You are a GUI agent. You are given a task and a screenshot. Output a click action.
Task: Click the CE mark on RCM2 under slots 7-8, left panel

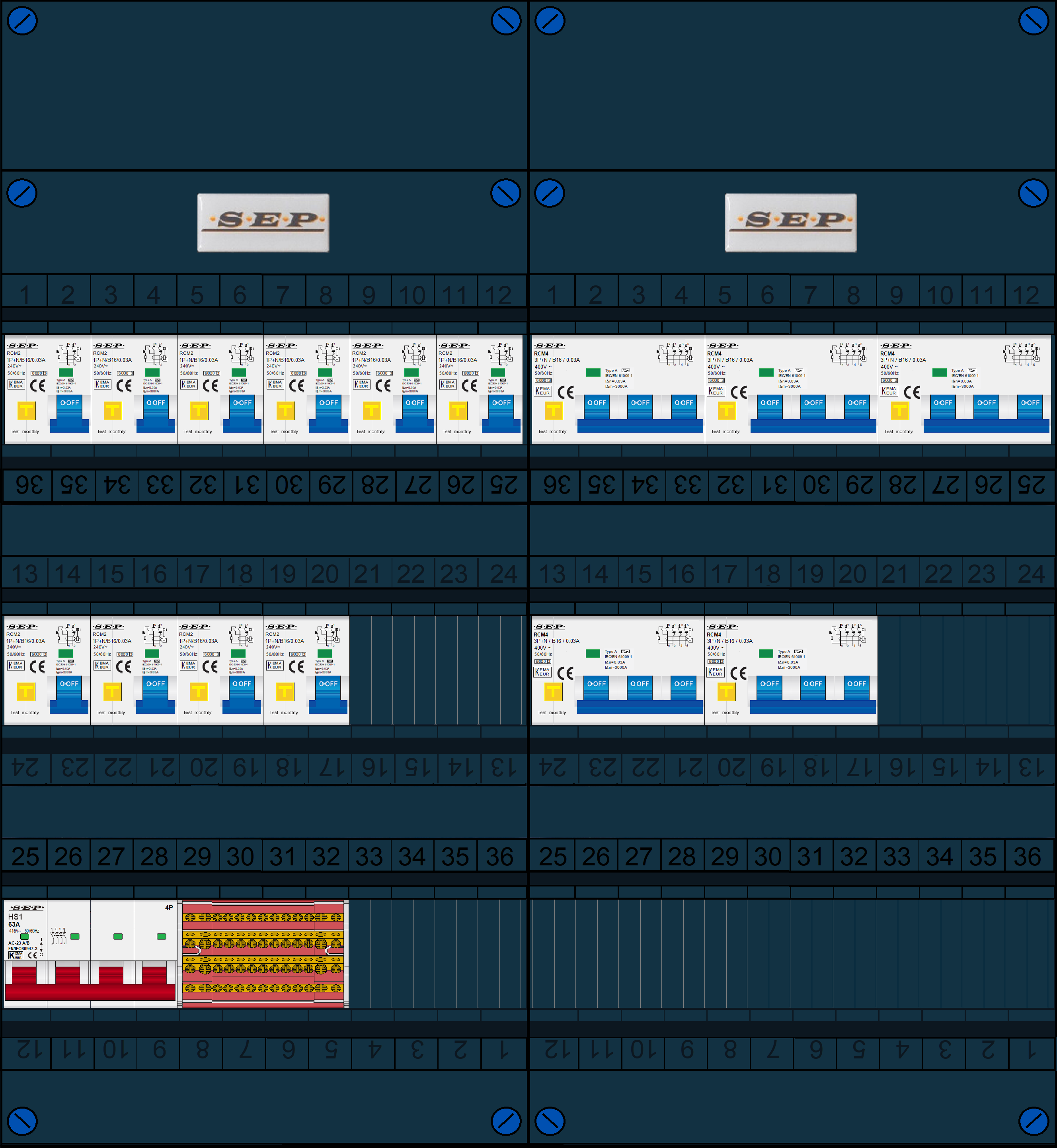(297, 386)
